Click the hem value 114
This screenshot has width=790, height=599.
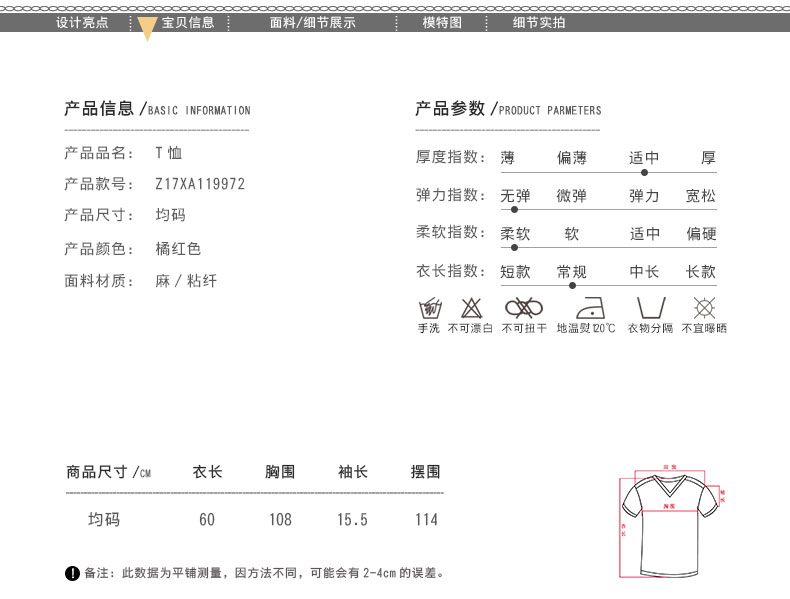(426, 519)
